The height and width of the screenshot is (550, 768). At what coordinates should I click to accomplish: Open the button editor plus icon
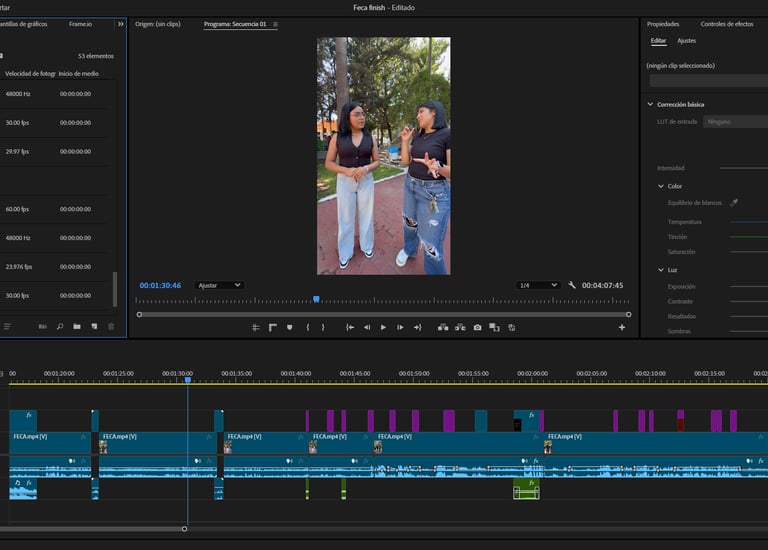(622, 327)
